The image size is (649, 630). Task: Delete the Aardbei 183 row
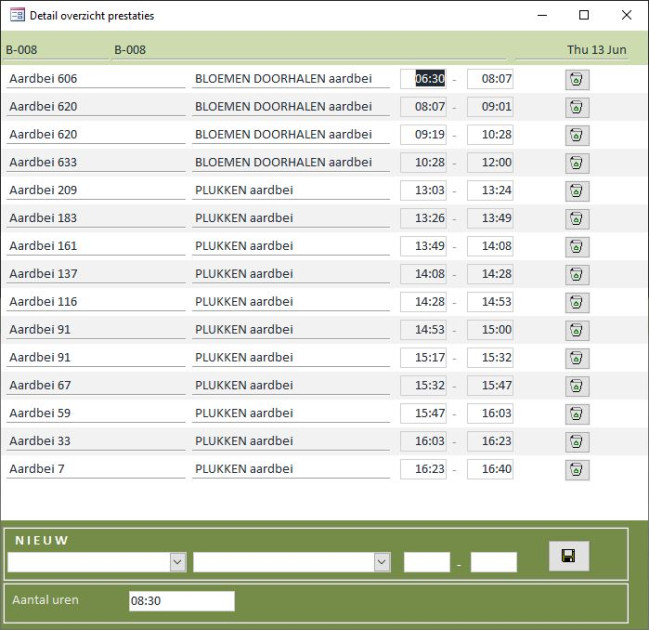[577, 219]
